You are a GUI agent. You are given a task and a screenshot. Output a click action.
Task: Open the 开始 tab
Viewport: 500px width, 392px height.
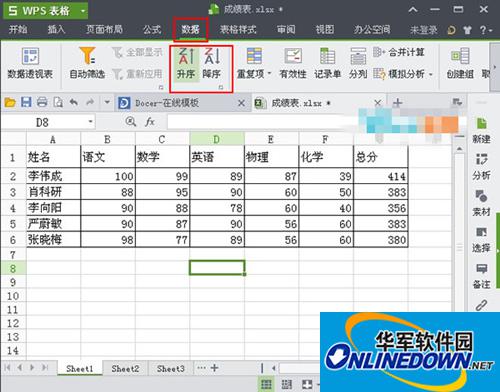18,30
